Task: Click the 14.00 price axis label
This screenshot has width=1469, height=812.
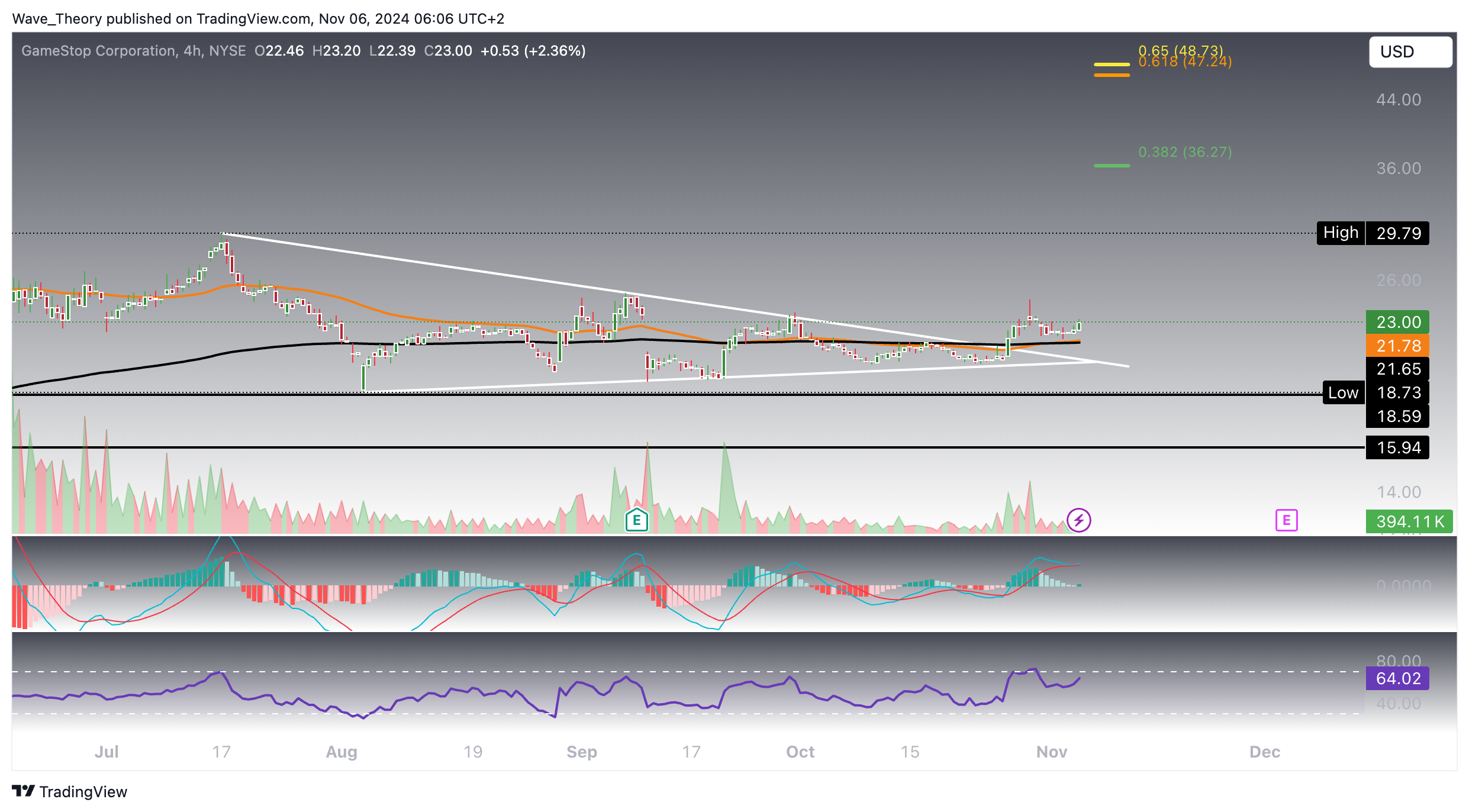Action: click(x=1399, y=492)
